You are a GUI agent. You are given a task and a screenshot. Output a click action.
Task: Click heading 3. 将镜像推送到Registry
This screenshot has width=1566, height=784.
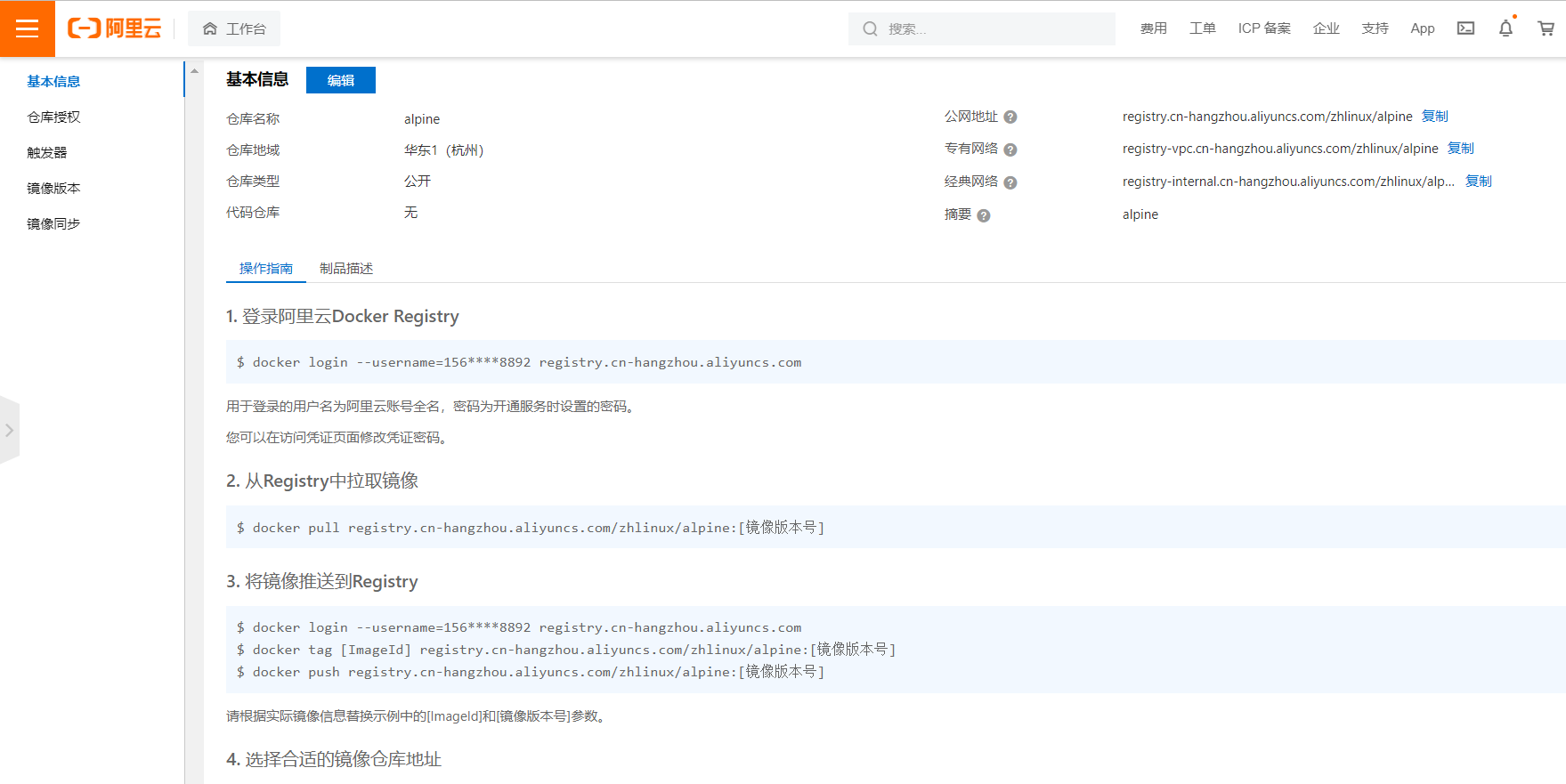click(x=322, y=582)
